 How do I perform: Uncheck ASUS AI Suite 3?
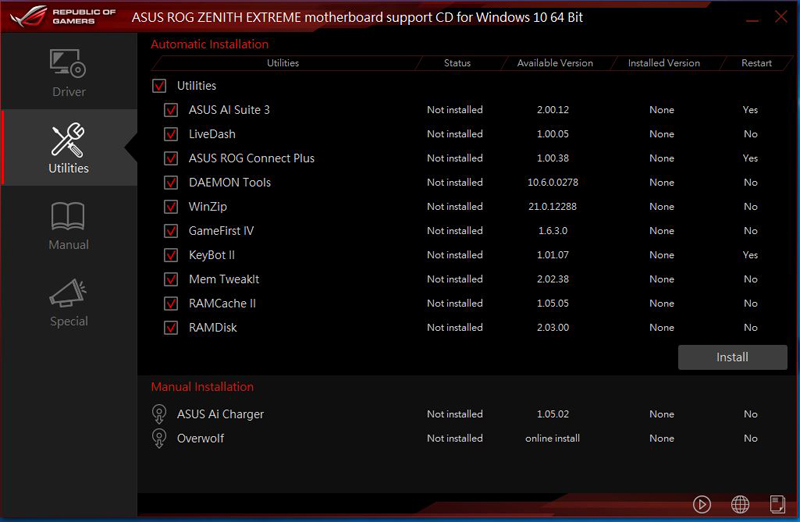coord(171,110)
